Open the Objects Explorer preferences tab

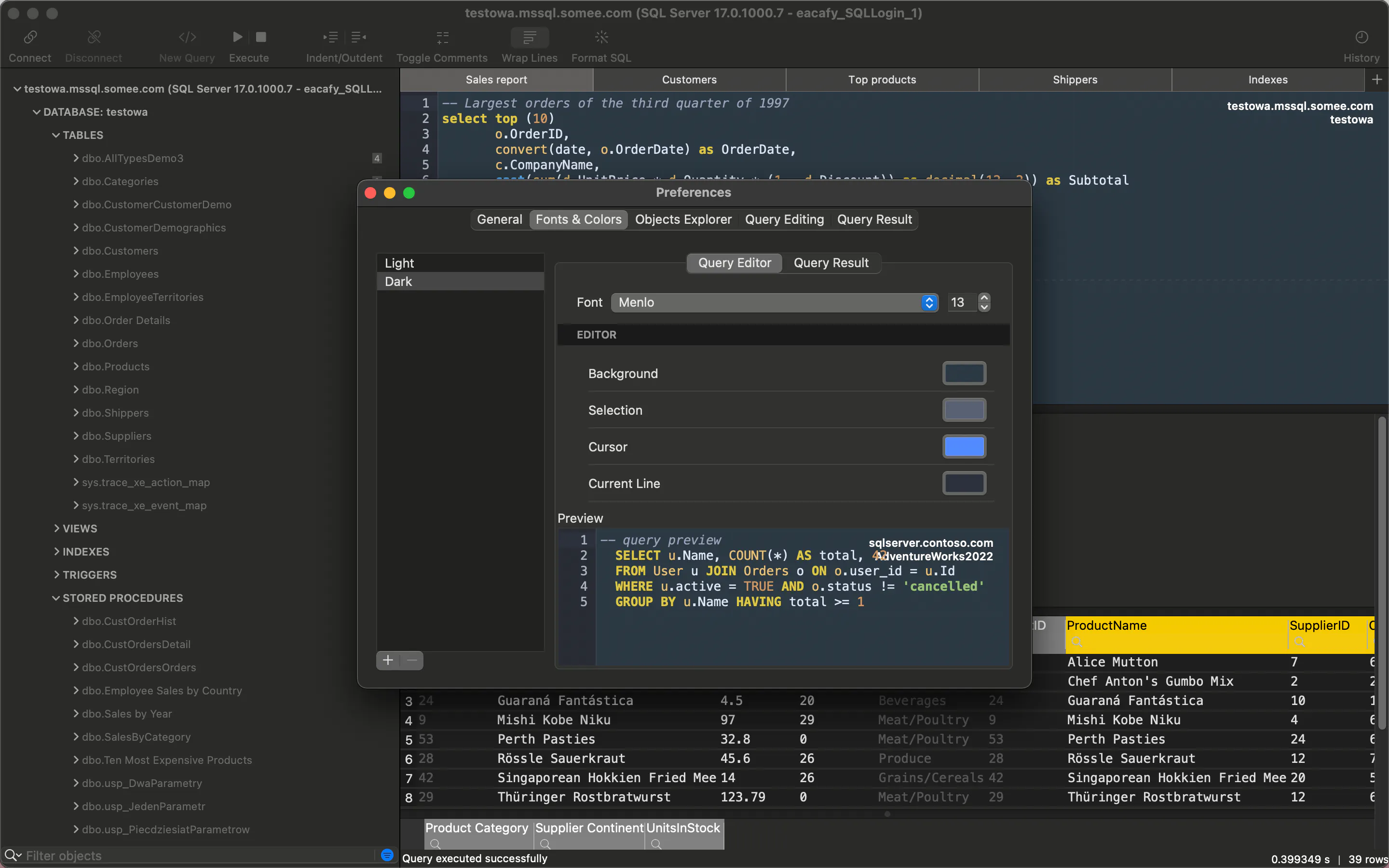point(683,219)
